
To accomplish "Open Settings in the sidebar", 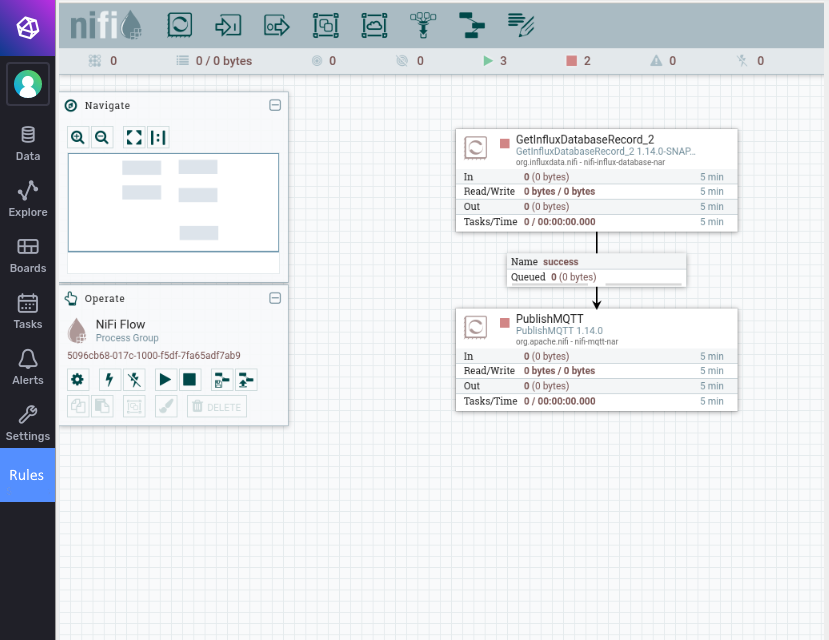I will [x=27, y=423].
